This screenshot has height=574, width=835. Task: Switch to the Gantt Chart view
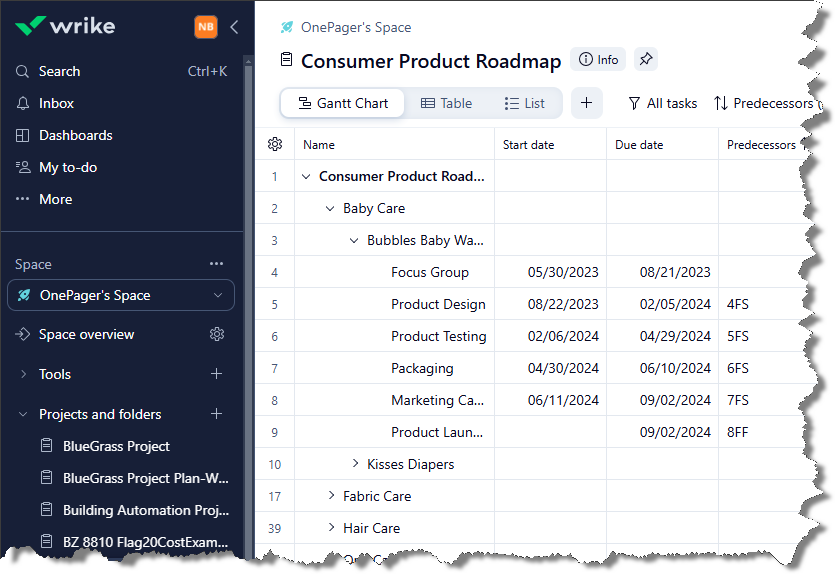pos(342,103)
